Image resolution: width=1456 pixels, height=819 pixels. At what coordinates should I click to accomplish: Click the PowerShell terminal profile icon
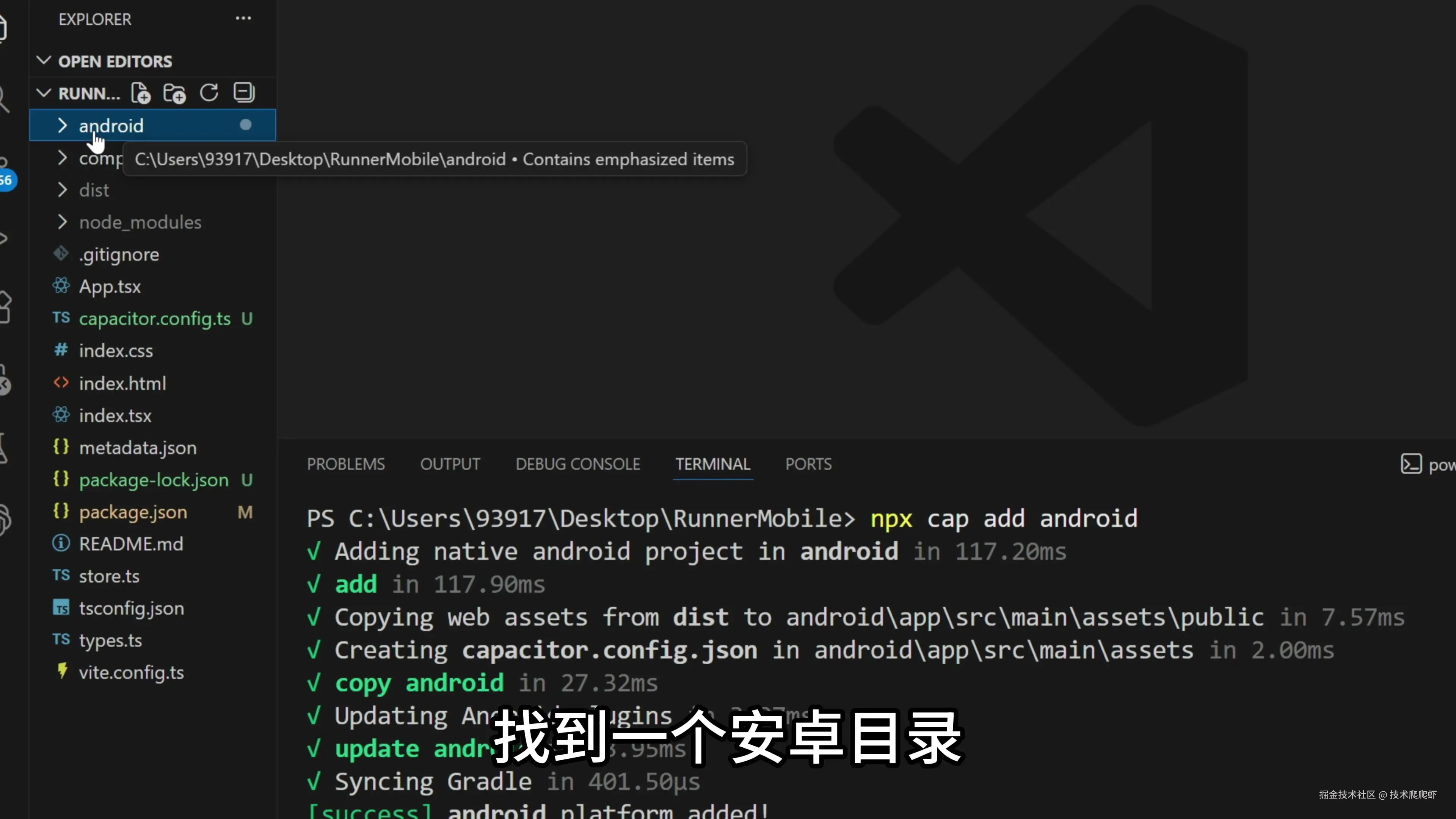coord(1411,464)
